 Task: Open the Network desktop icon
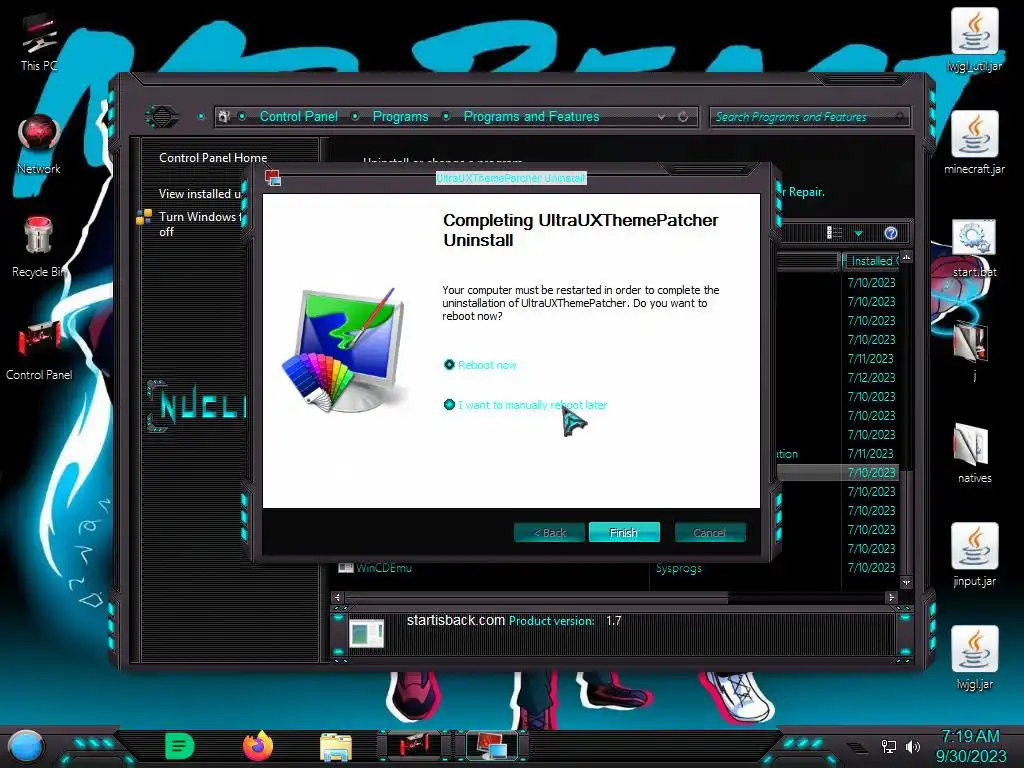(x=39, y=145)
